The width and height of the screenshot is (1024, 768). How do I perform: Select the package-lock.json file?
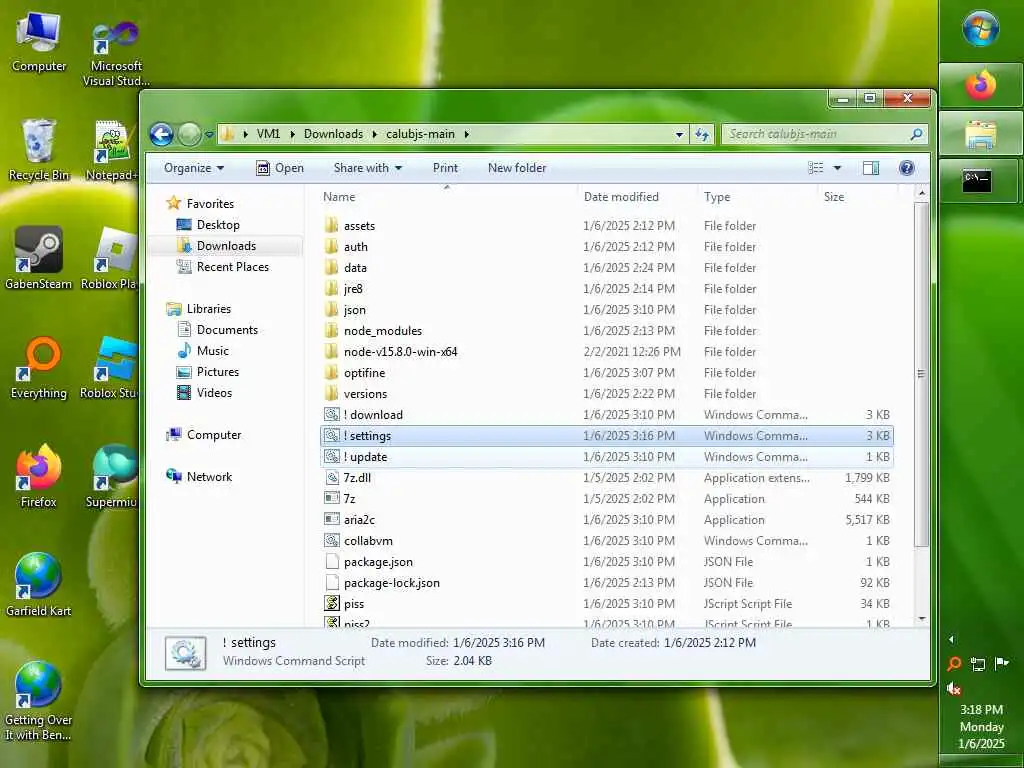click(607, 583)
